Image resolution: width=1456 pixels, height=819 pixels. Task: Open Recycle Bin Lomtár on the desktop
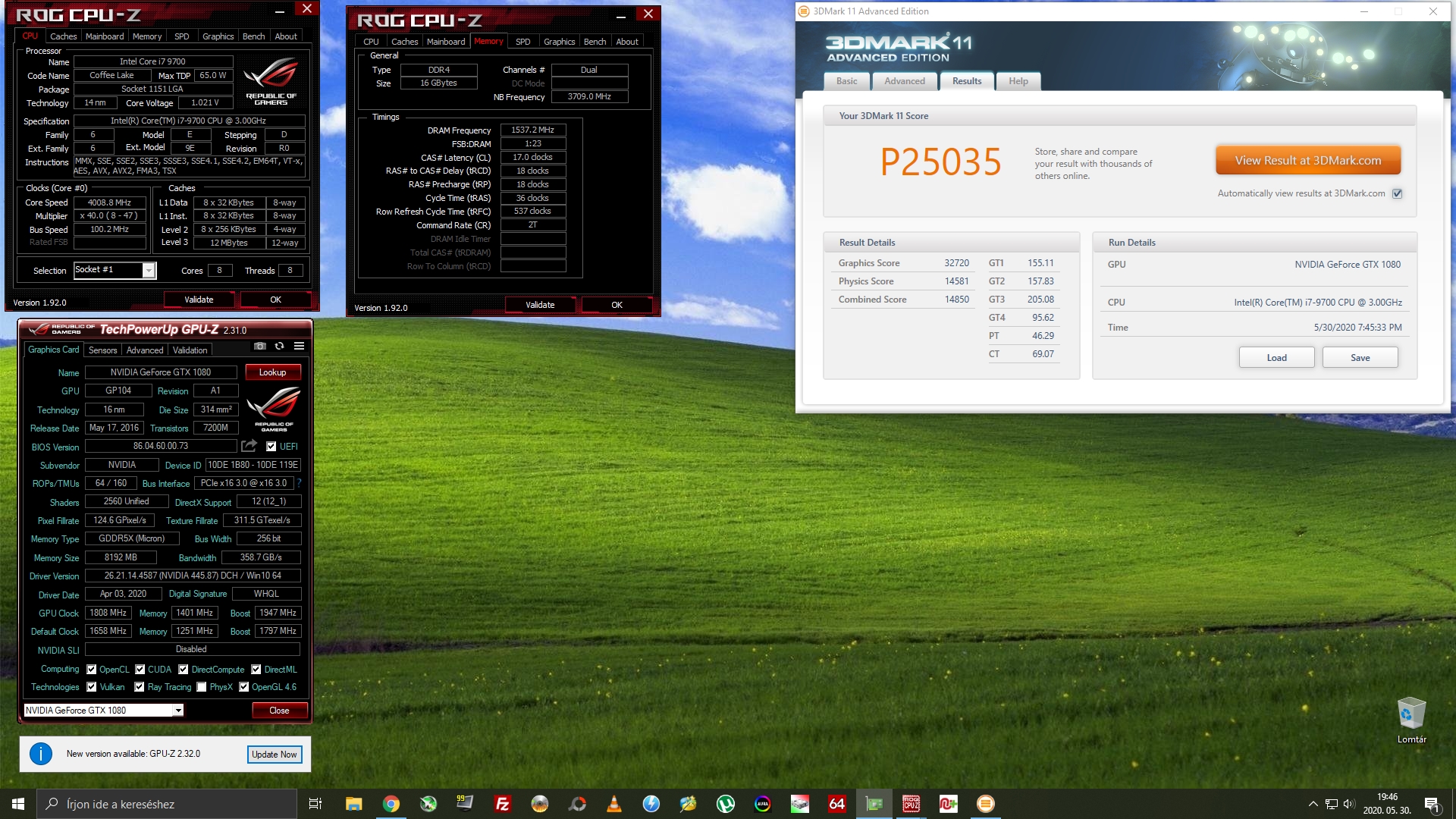pyautogui.click(x=1411, y=720)
